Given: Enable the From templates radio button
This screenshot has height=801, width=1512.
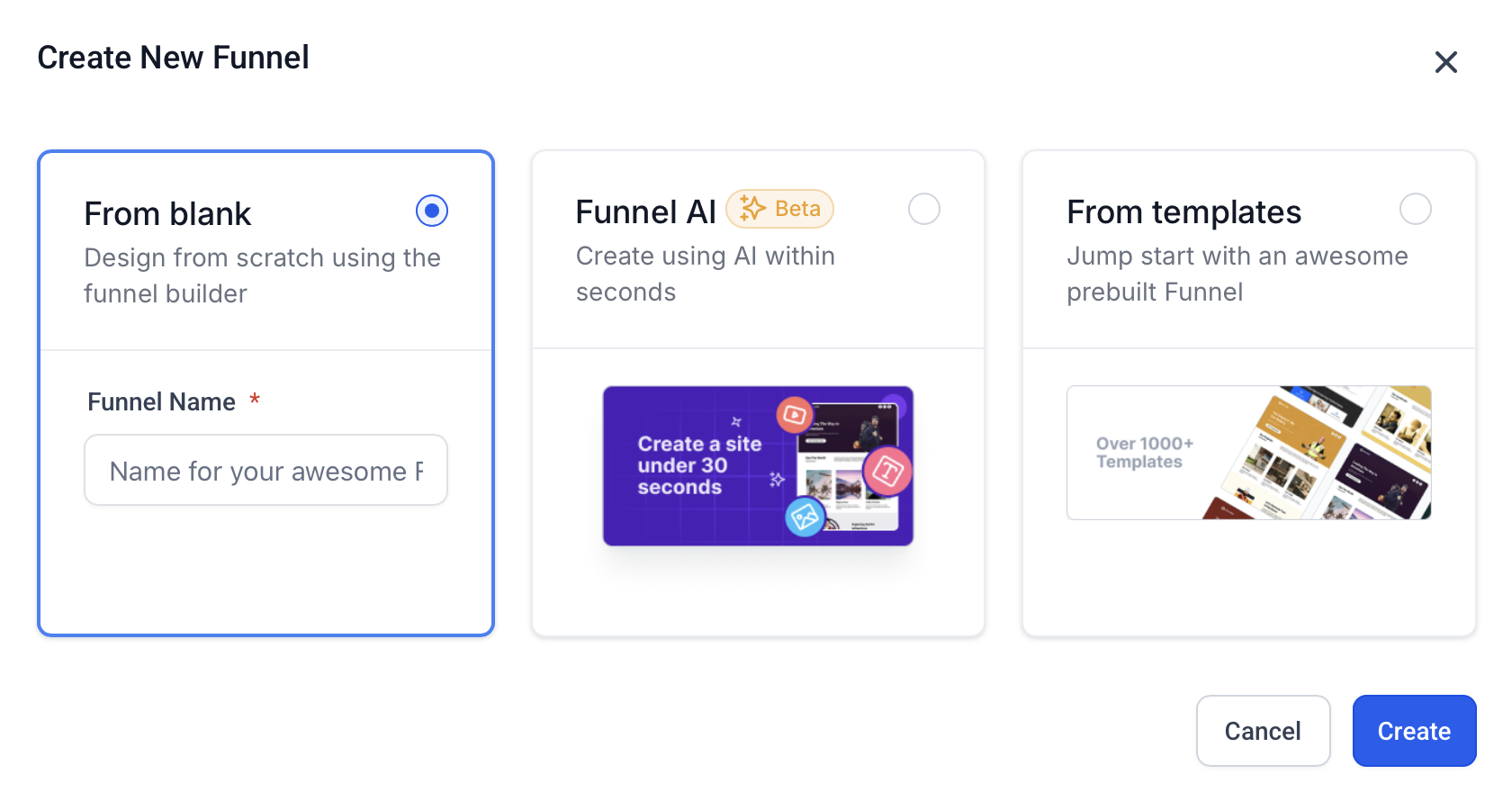Looking at the screenshot, I should click(x=1415, y=209).
